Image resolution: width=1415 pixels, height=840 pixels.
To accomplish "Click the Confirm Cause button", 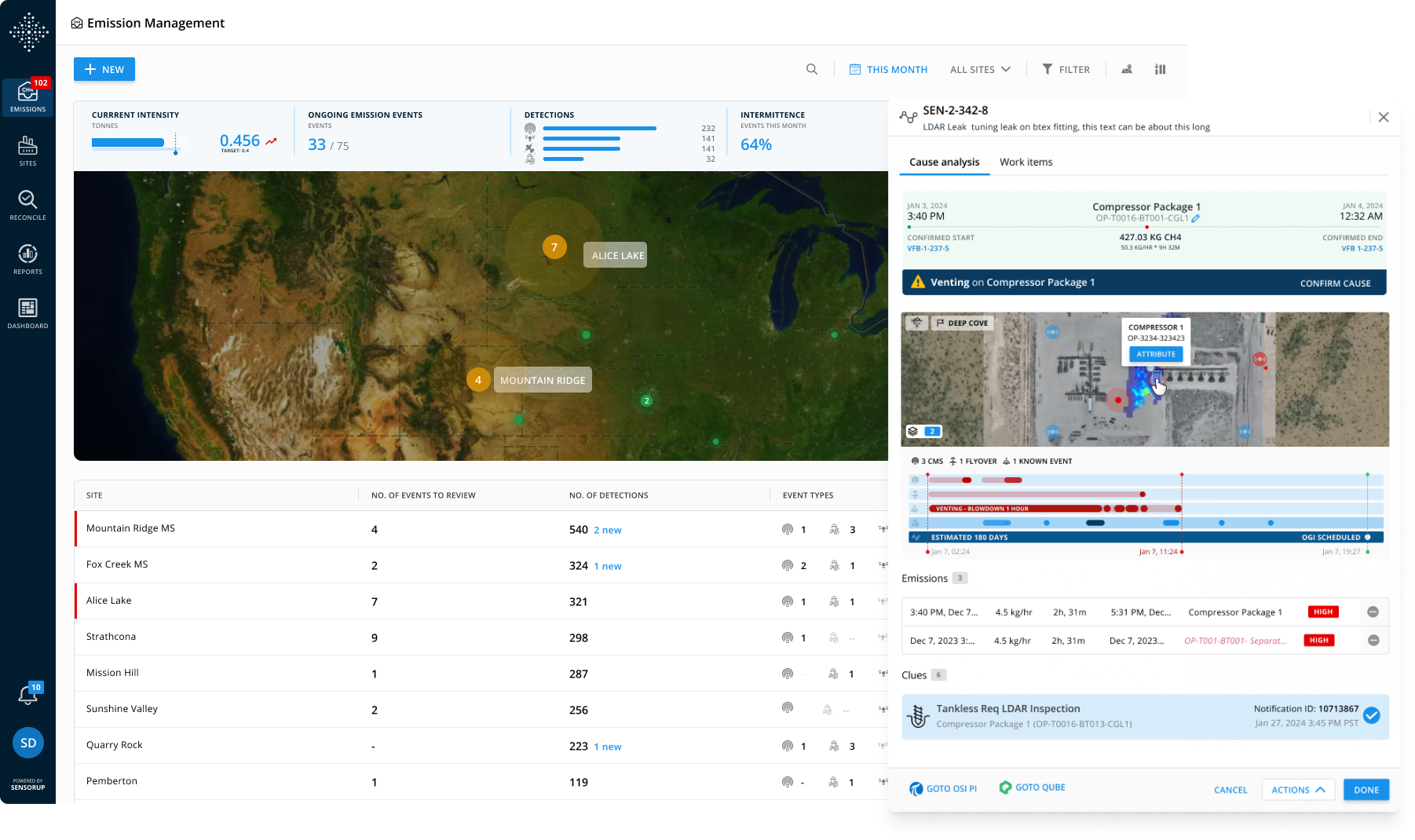I will [x=1335, y=283].
